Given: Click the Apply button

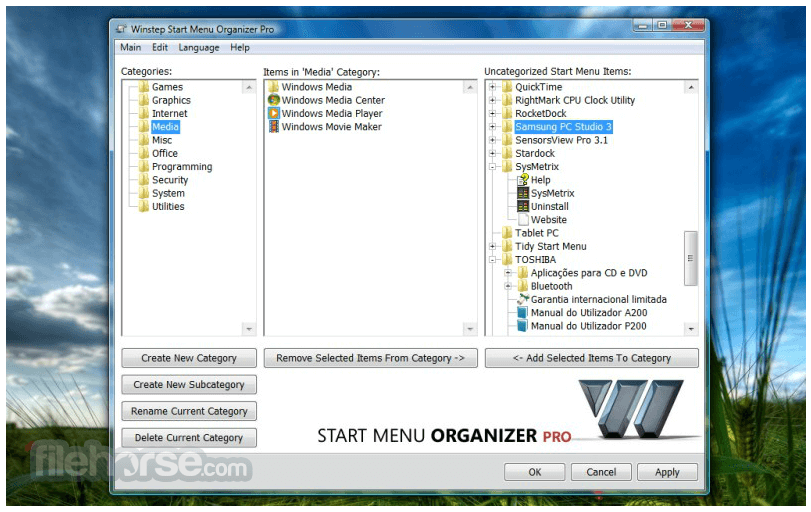Looking at the screenshot, I should point(667,472).
